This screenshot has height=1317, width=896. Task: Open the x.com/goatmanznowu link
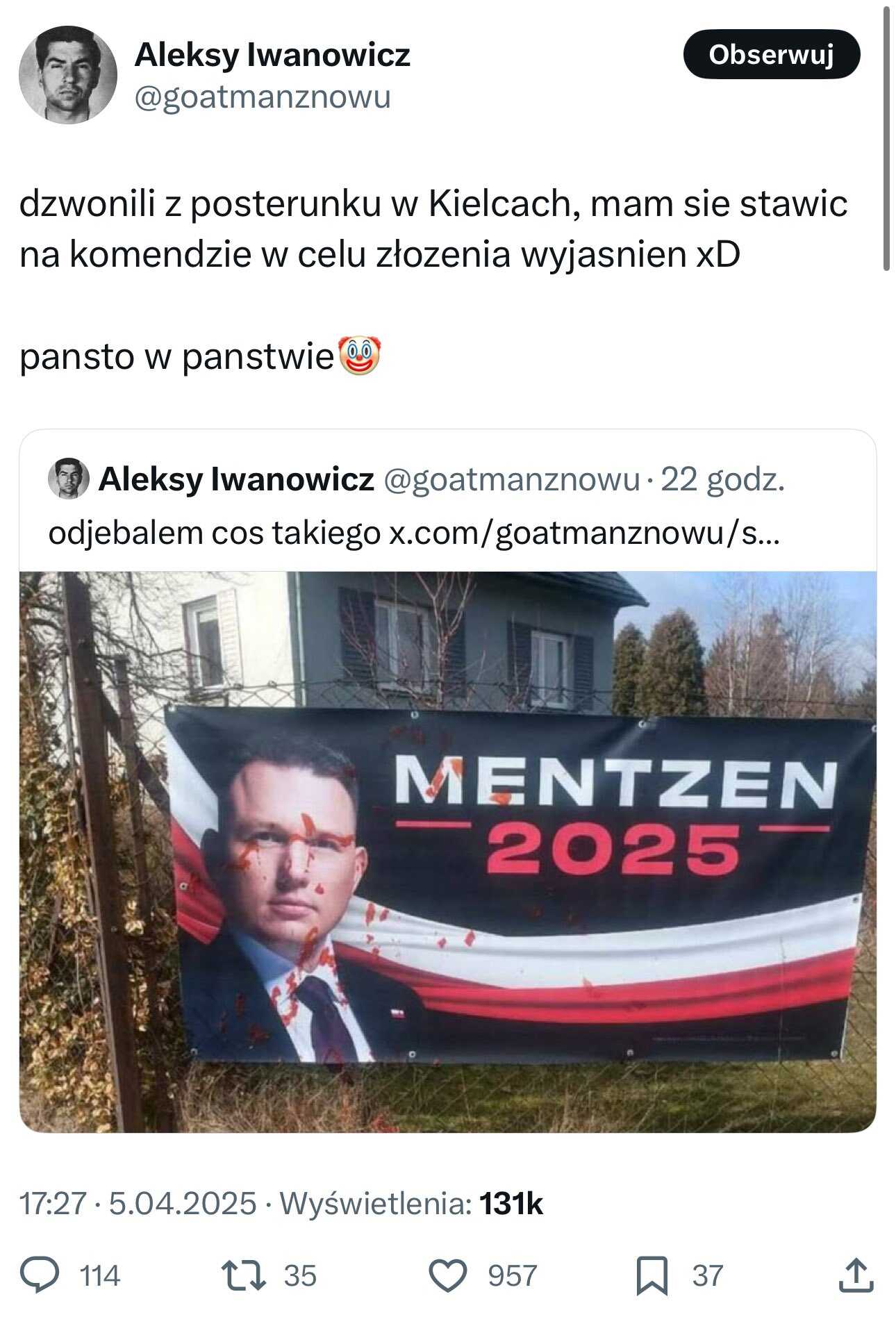583,533
